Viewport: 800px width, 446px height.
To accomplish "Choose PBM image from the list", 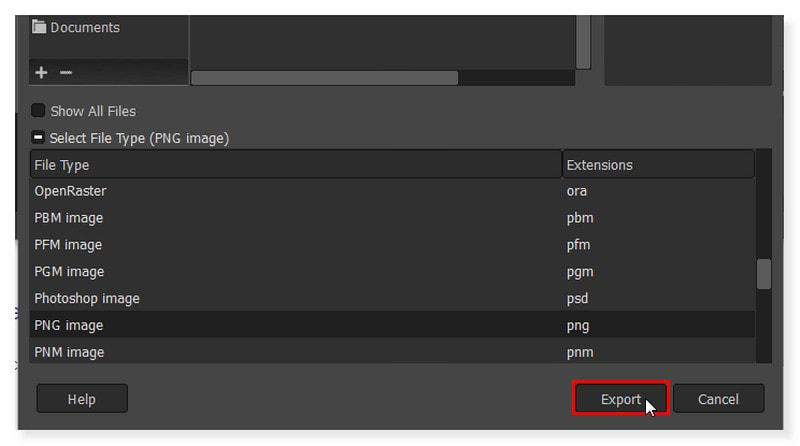I will (69, 218).
